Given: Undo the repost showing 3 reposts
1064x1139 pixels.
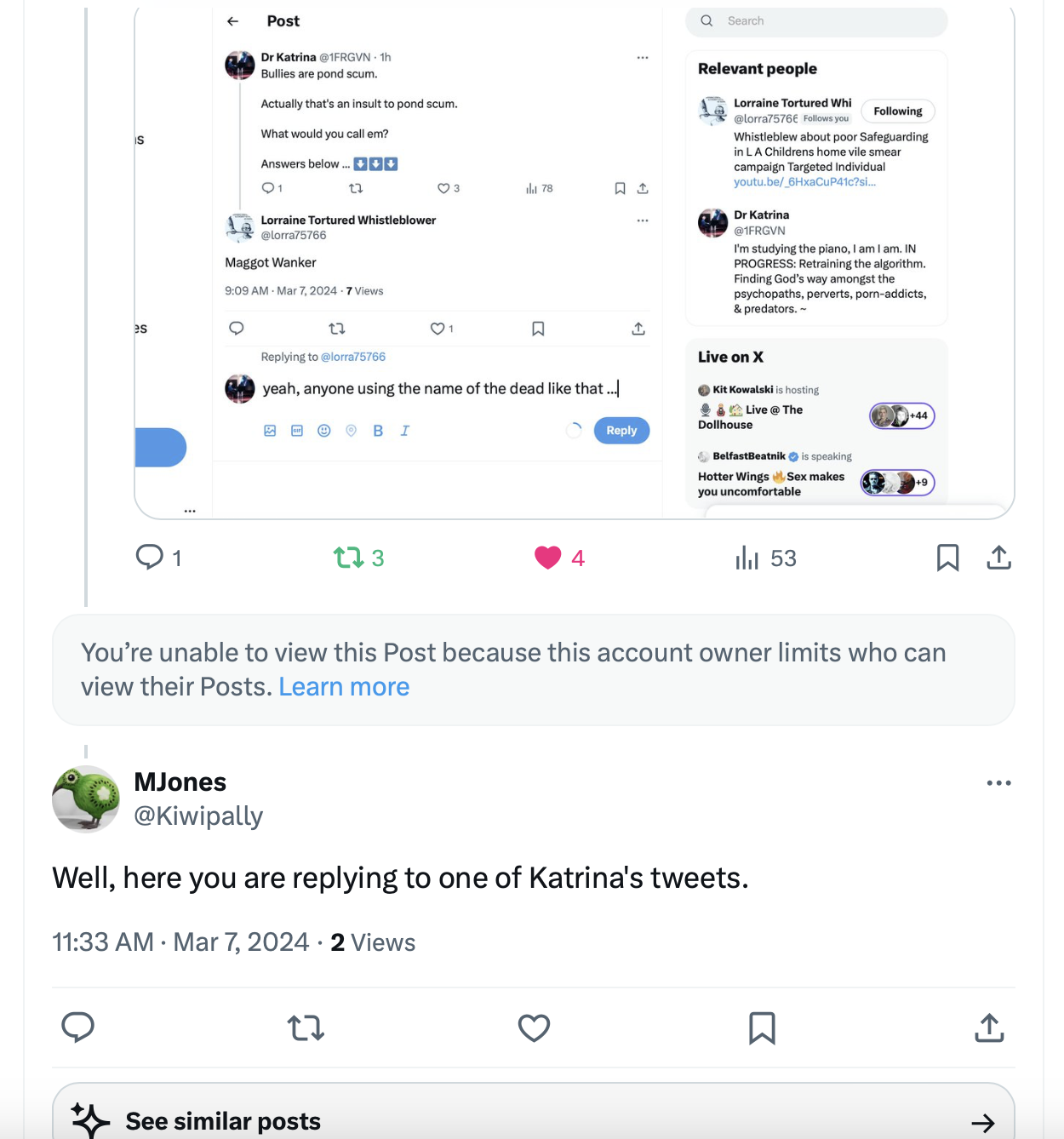Looking at the screenshot, I should point(358,558).
